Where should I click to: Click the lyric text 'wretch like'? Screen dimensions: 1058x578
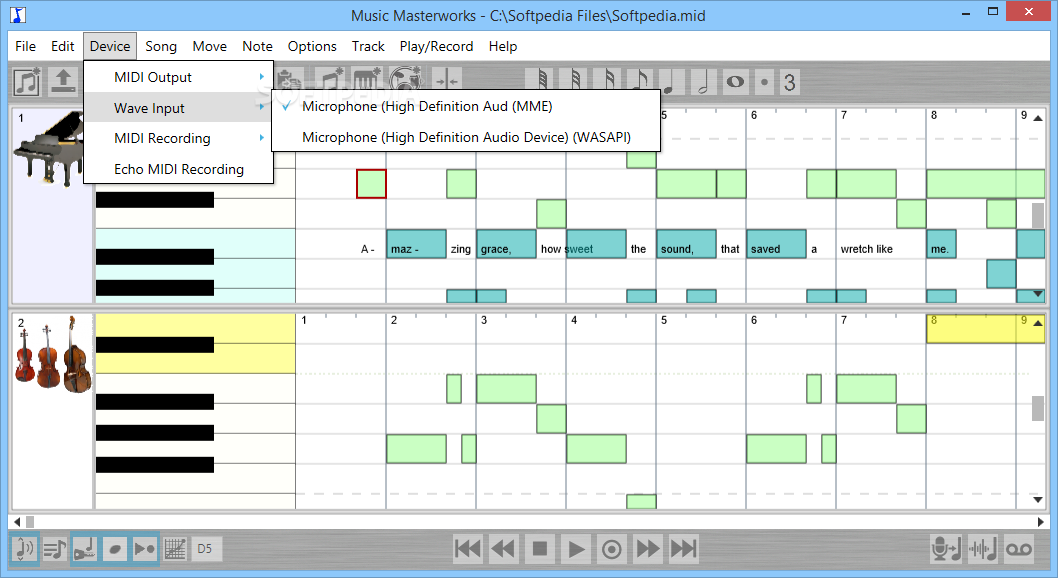(x=866, y=249)
